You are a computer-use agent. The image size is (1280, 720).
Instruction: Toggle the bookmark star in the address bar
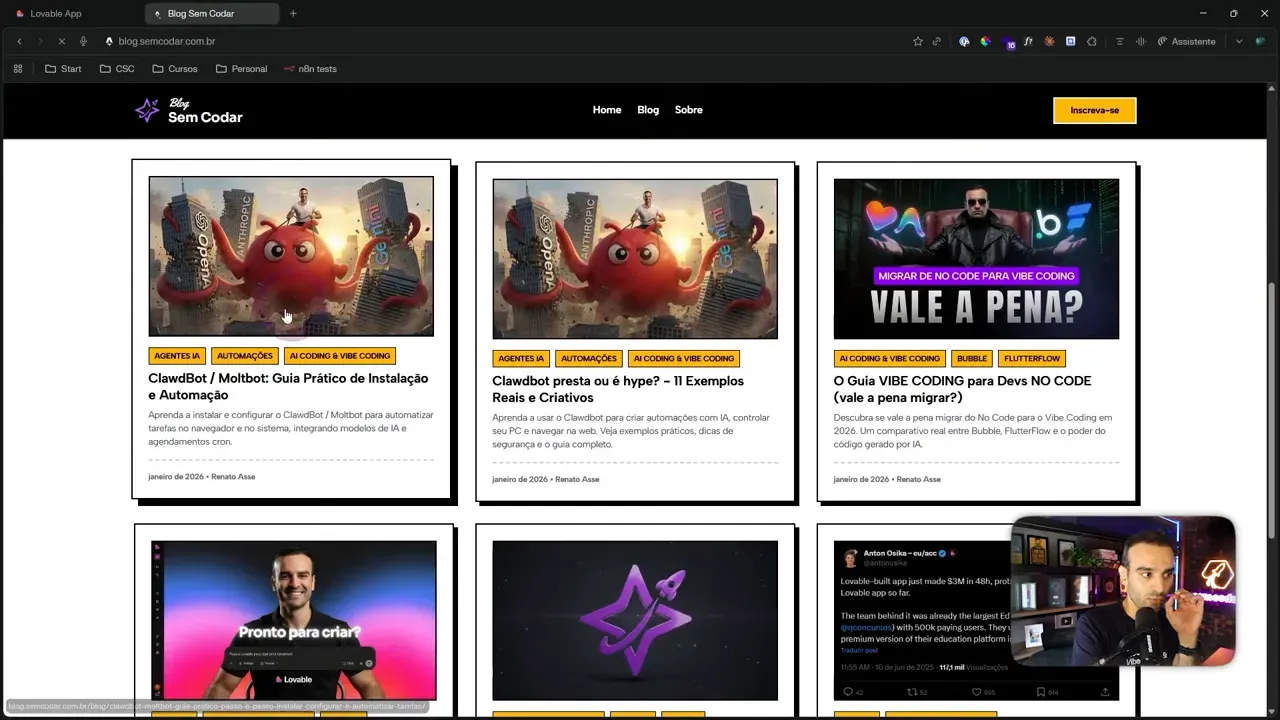click(917, 41)
